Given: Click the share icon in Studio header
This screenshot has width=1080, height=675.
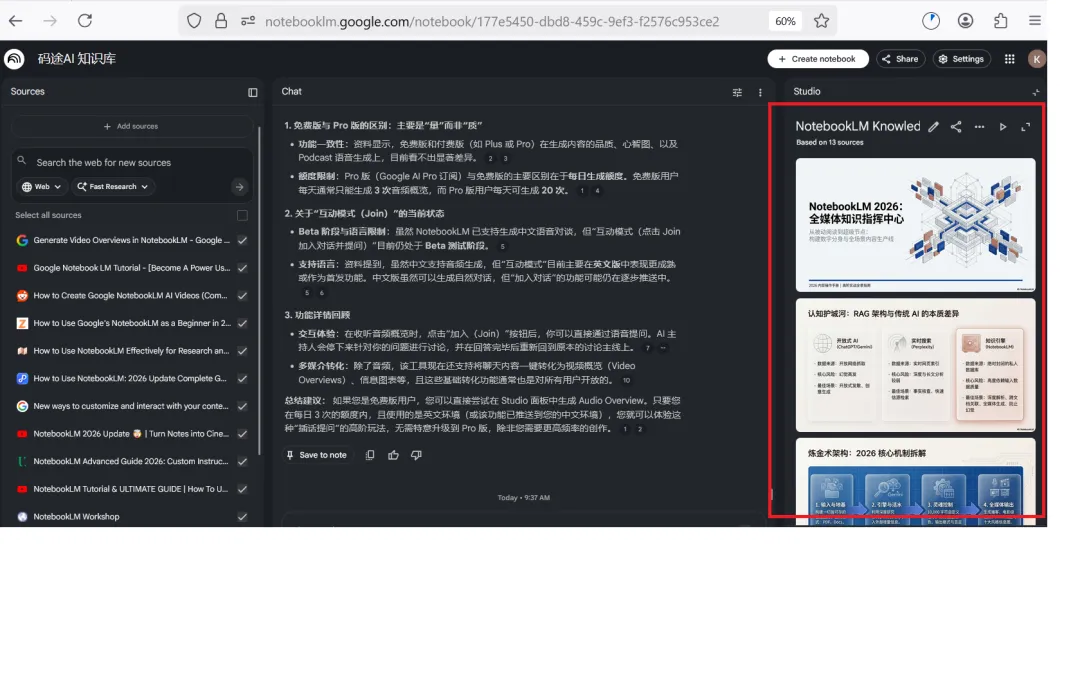Looking at the screenshot, I should (956, 127).
